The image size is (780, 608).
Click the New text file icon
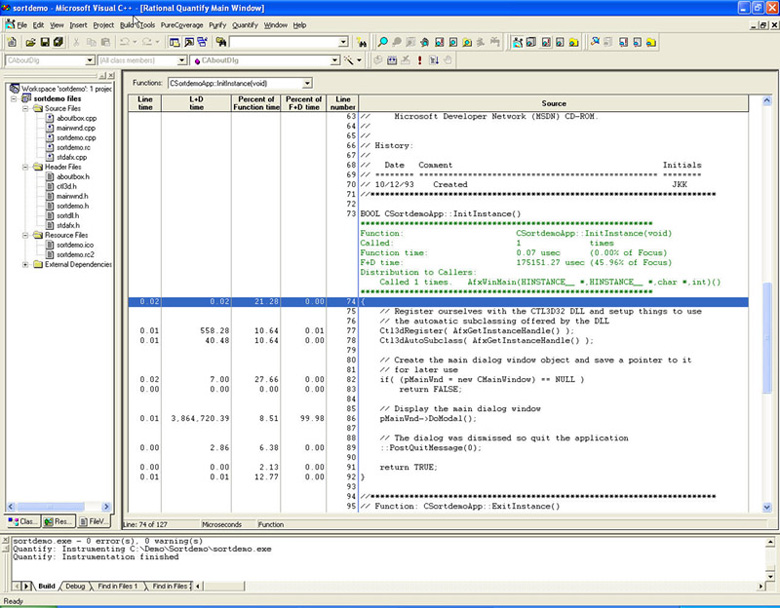coord(13,42)
